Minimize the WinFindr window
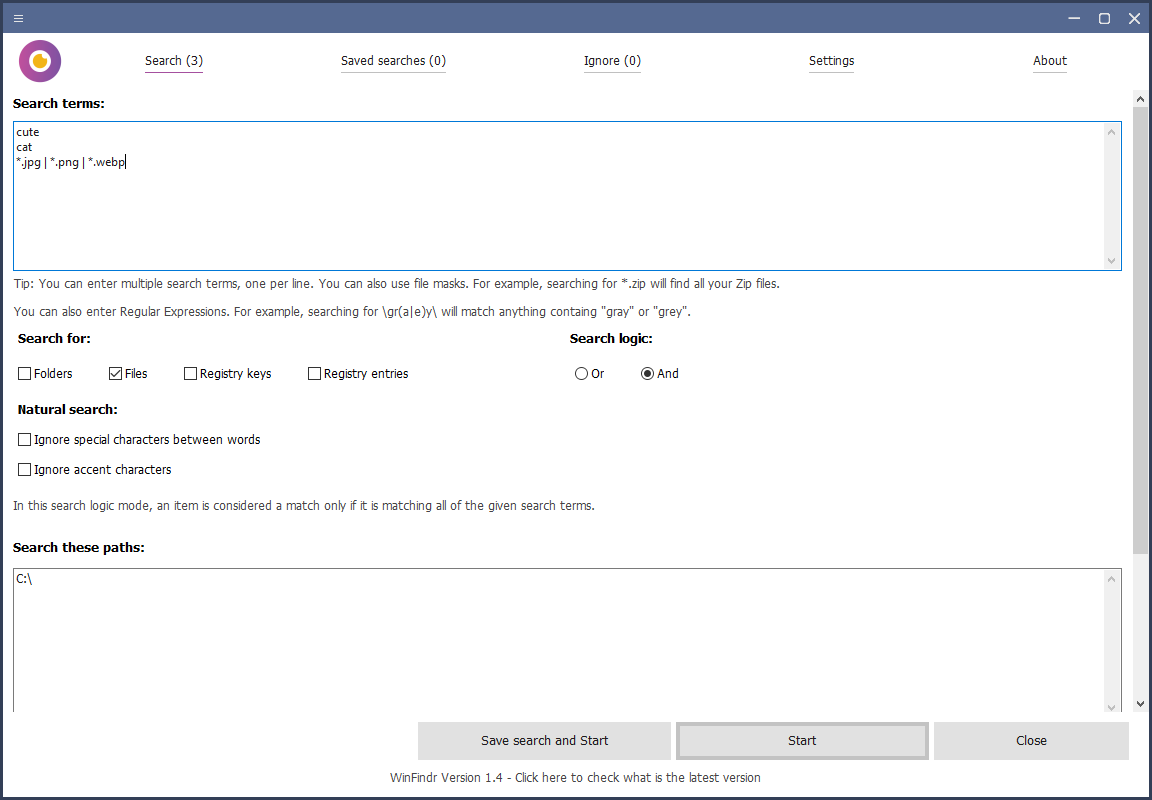This screenshot has width=1152, height=800. (x=1074, y=18)
